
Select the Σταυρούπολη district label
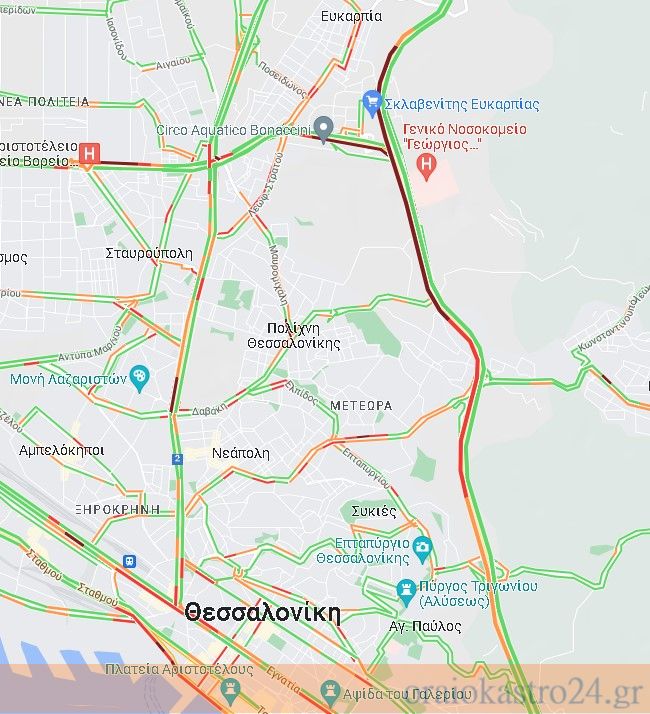149,253
